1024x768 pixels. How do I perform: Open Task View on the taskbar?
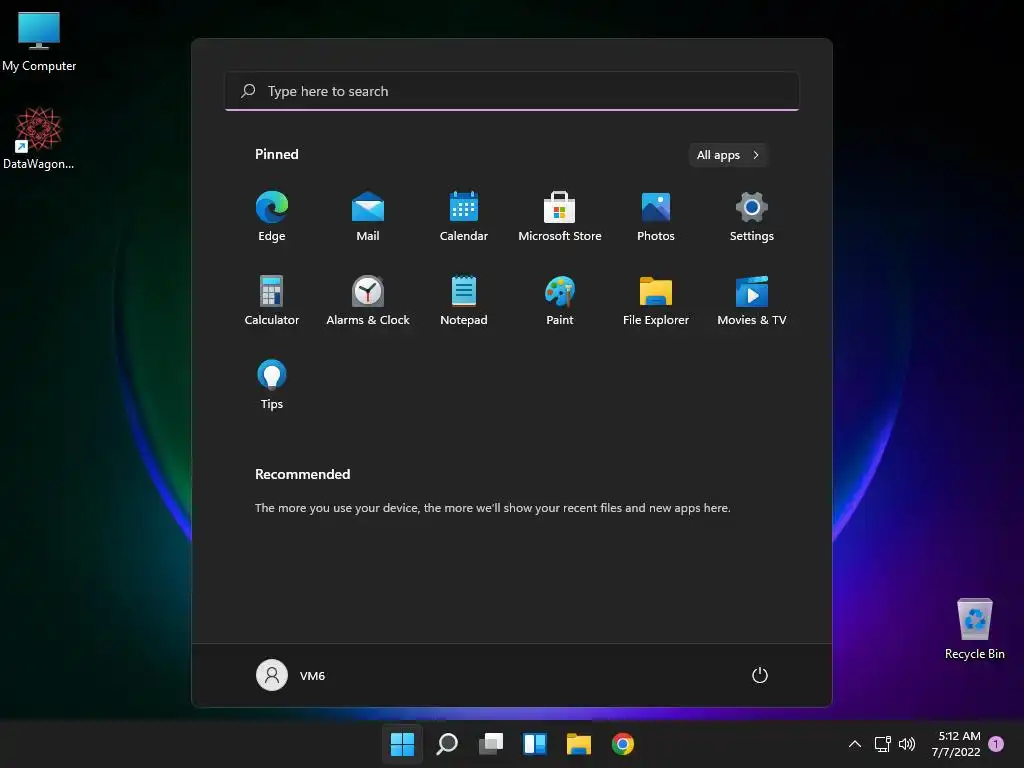tap(491, 744)
